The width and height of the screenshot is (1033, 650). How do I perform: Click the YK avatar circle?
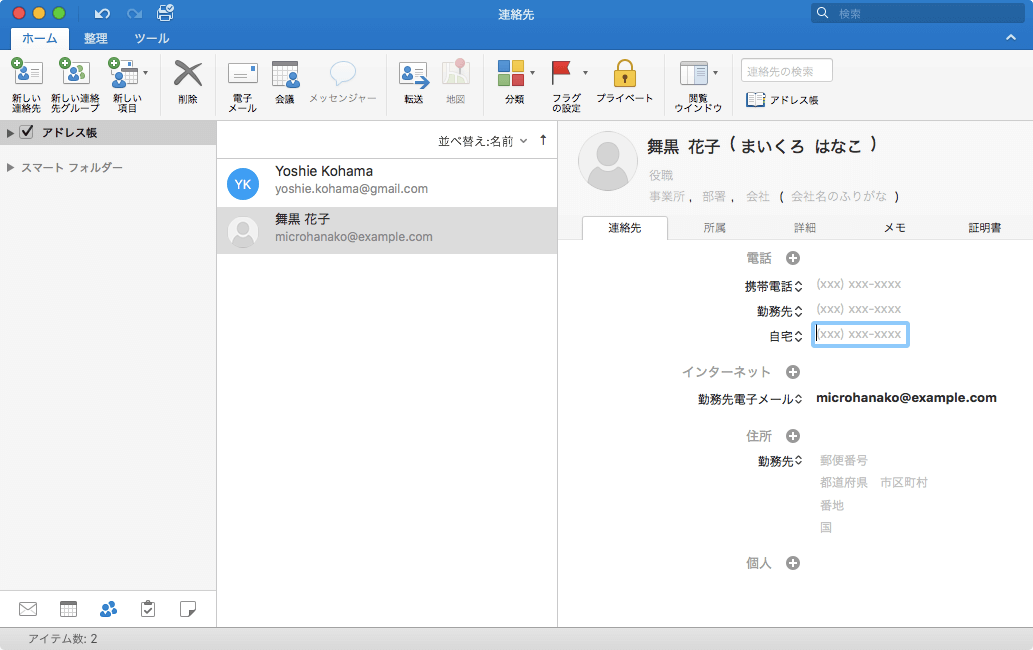[242, 184]
